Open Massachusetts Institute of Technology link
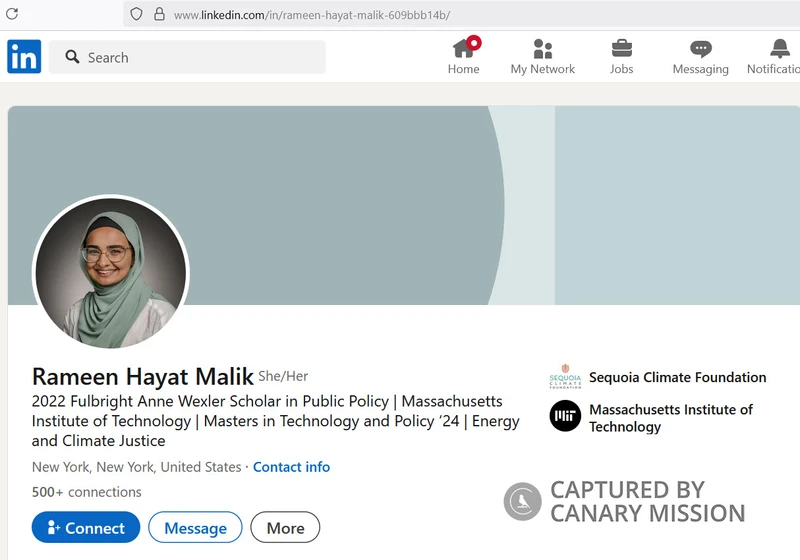Screen dimensions: 800x560 pos(671,418)
